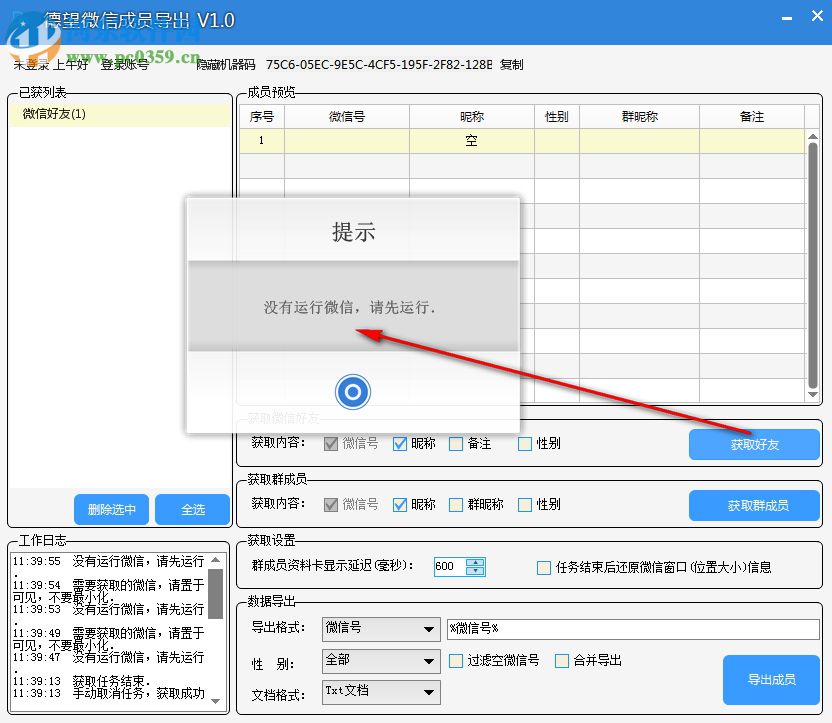Click the 导出成员 button
This screenshot has height=723, width=832.
[x=771, y=680]
